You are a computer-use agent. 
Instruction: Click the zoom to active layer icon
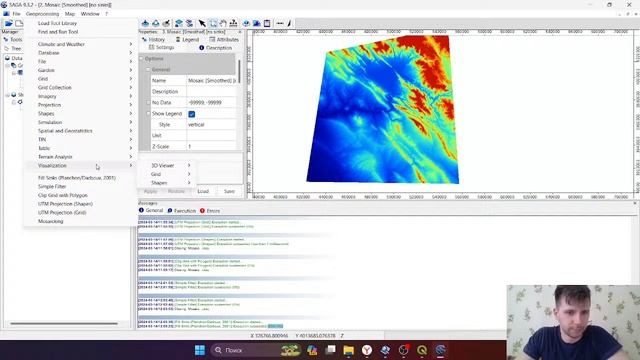156,23
